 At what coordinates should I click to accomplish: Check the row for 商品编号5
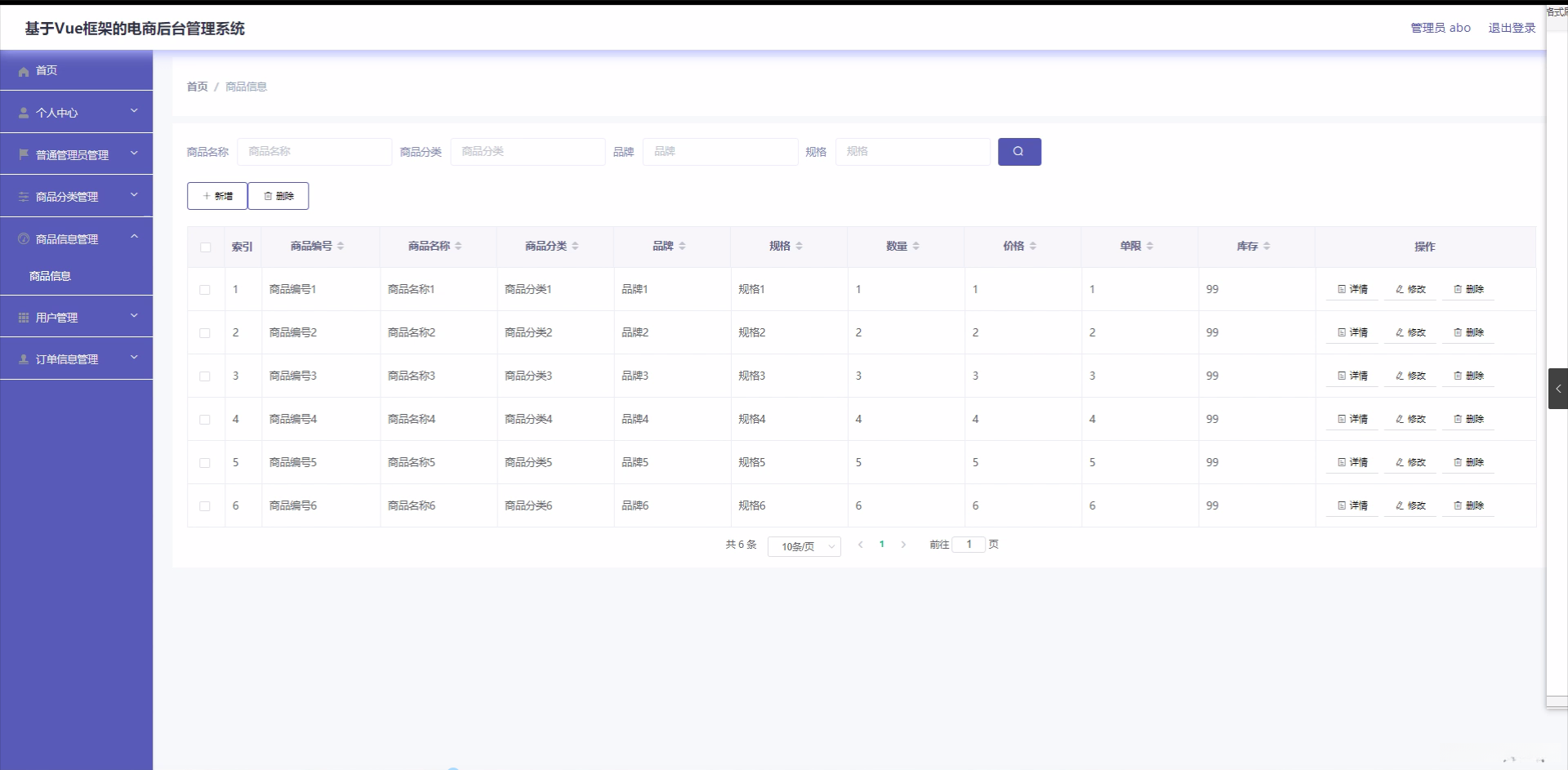(205, 463)
